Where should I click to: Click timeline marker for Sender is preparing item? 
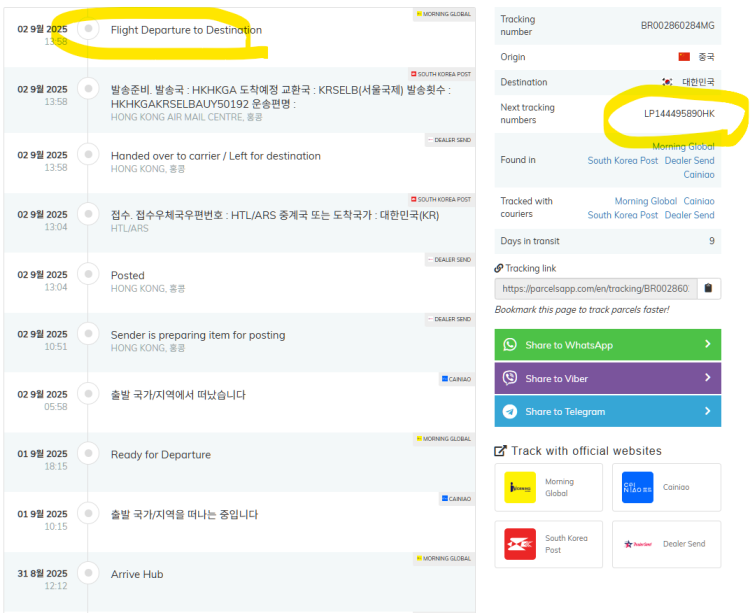click(88, 333)
